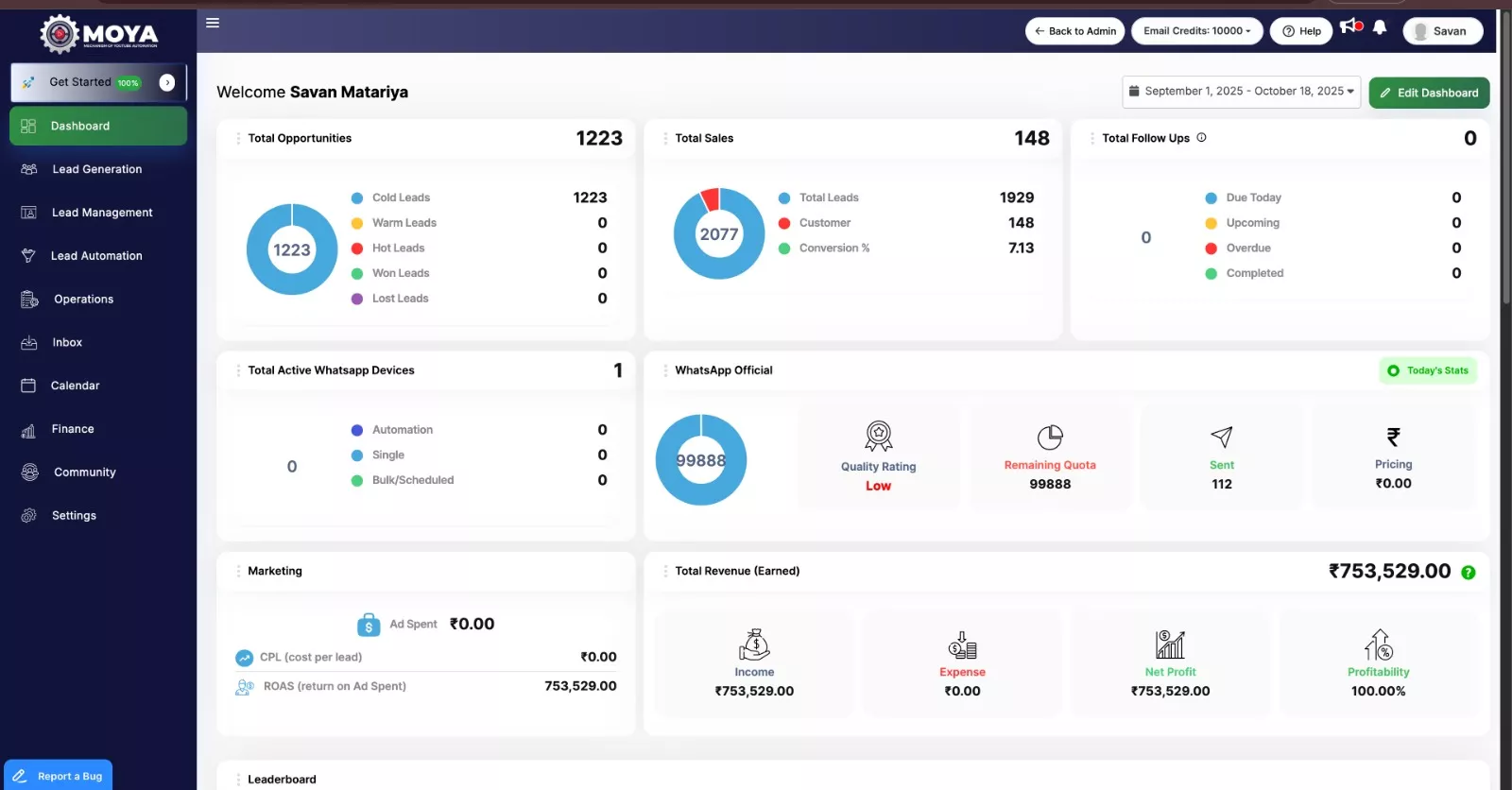This screenshot has height=790, width=1512.
Task: Click the Total Opportunities donut chart
Action: point(292,249)
